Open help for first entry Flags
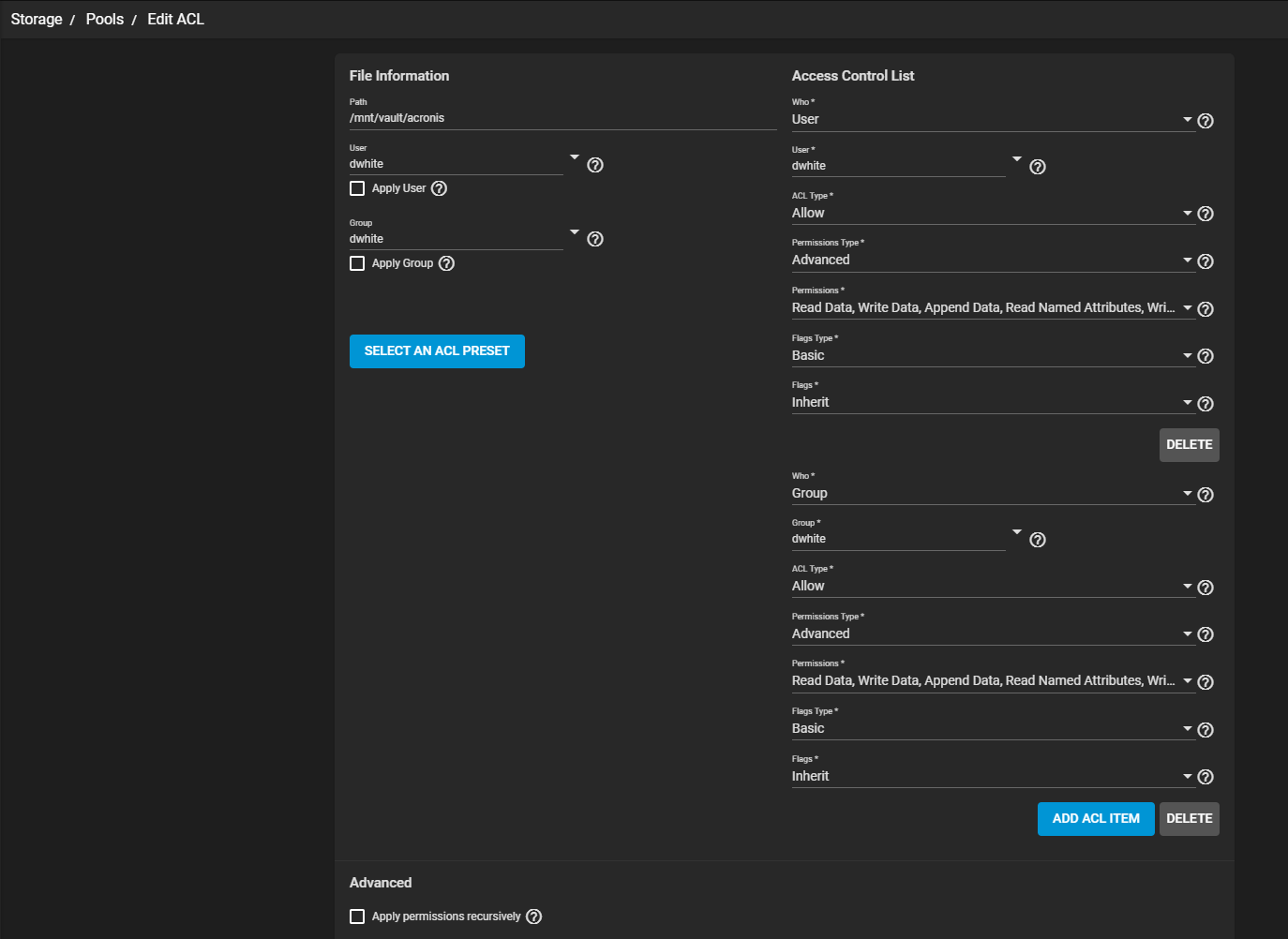 pyautogui.click(x=1206, y=404)
